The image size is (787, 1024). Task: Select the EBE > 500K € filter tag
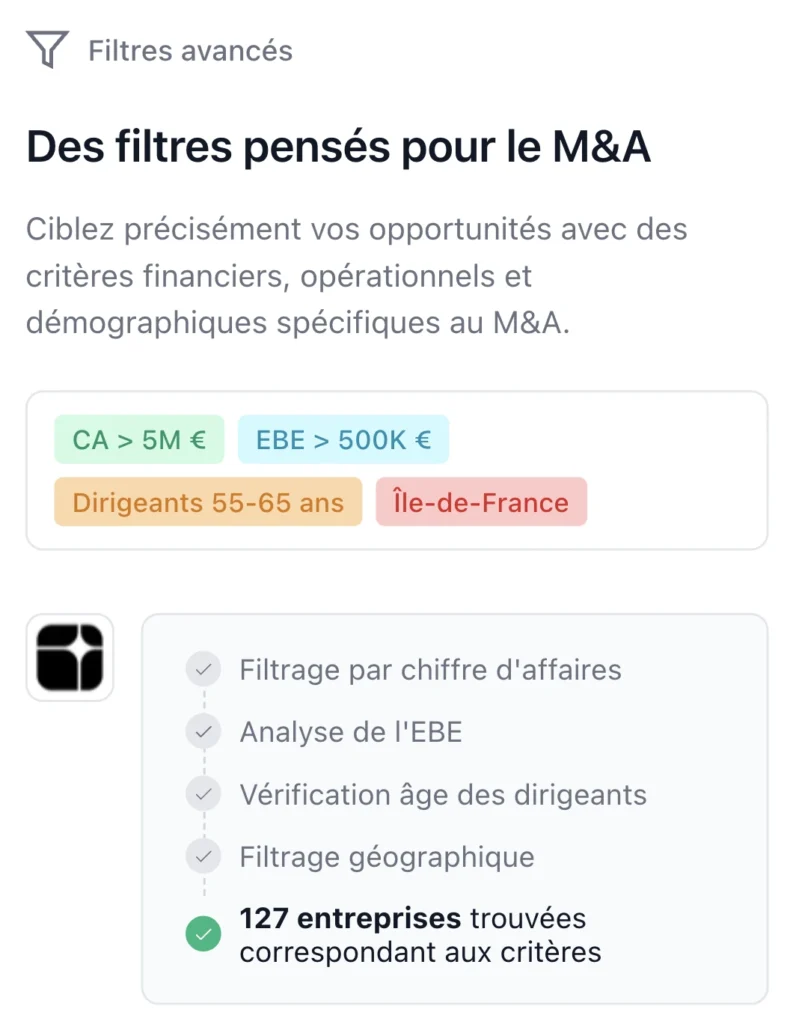pos(343,440)
